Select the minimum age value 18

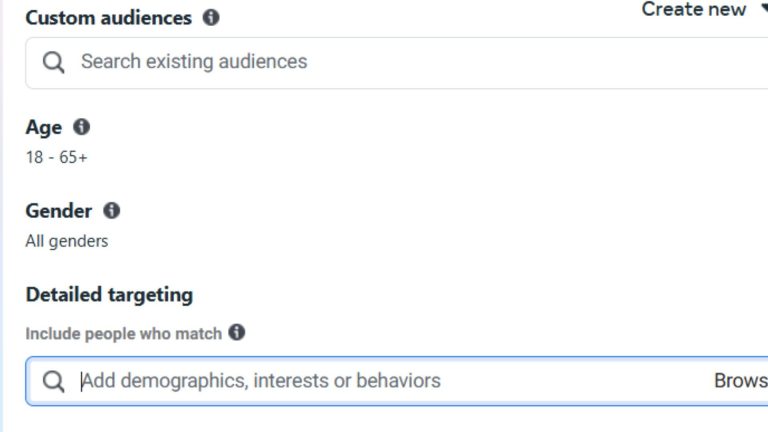[x=34, y=157]
